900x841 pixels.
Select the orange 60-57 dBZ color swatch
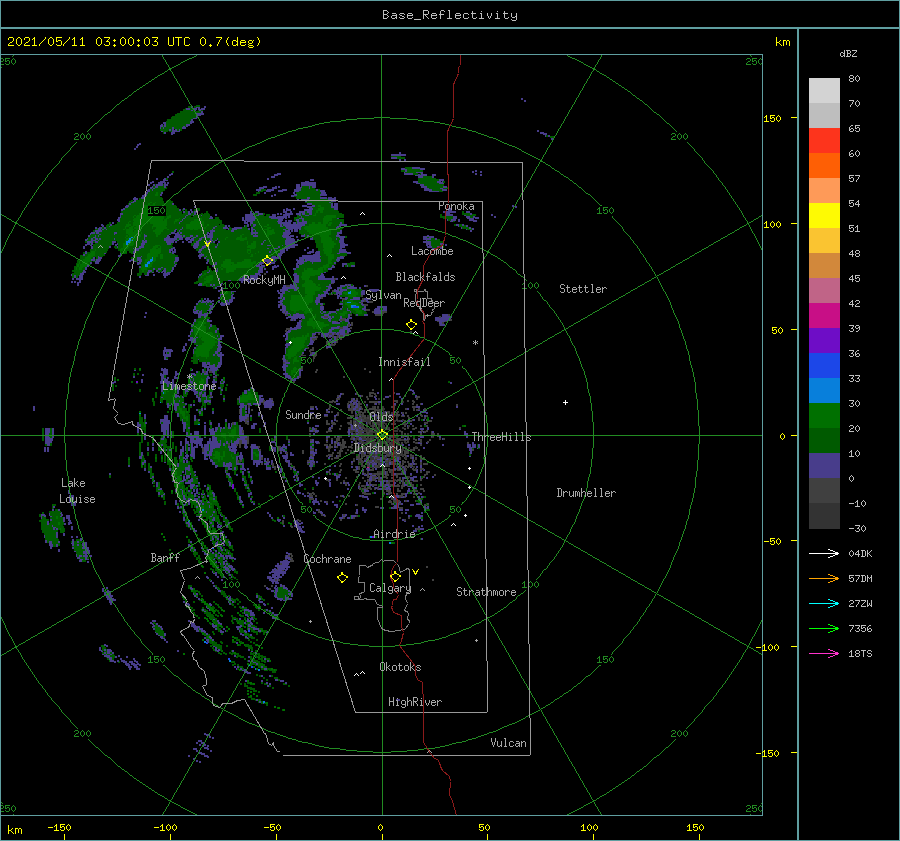(824, 165)
